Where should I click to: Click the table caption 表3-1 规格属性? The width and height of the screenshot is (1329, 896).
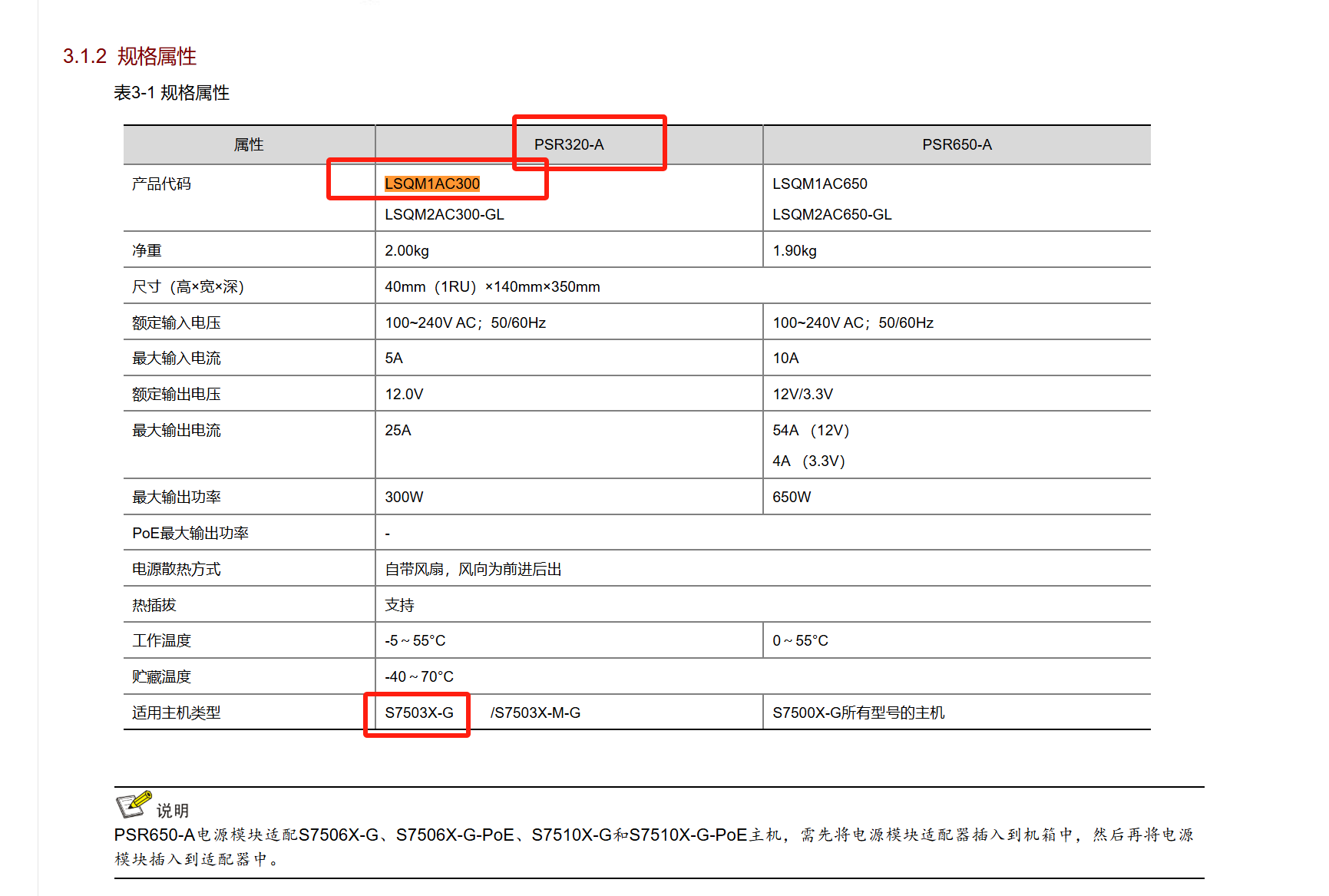(x=172, y=93)
